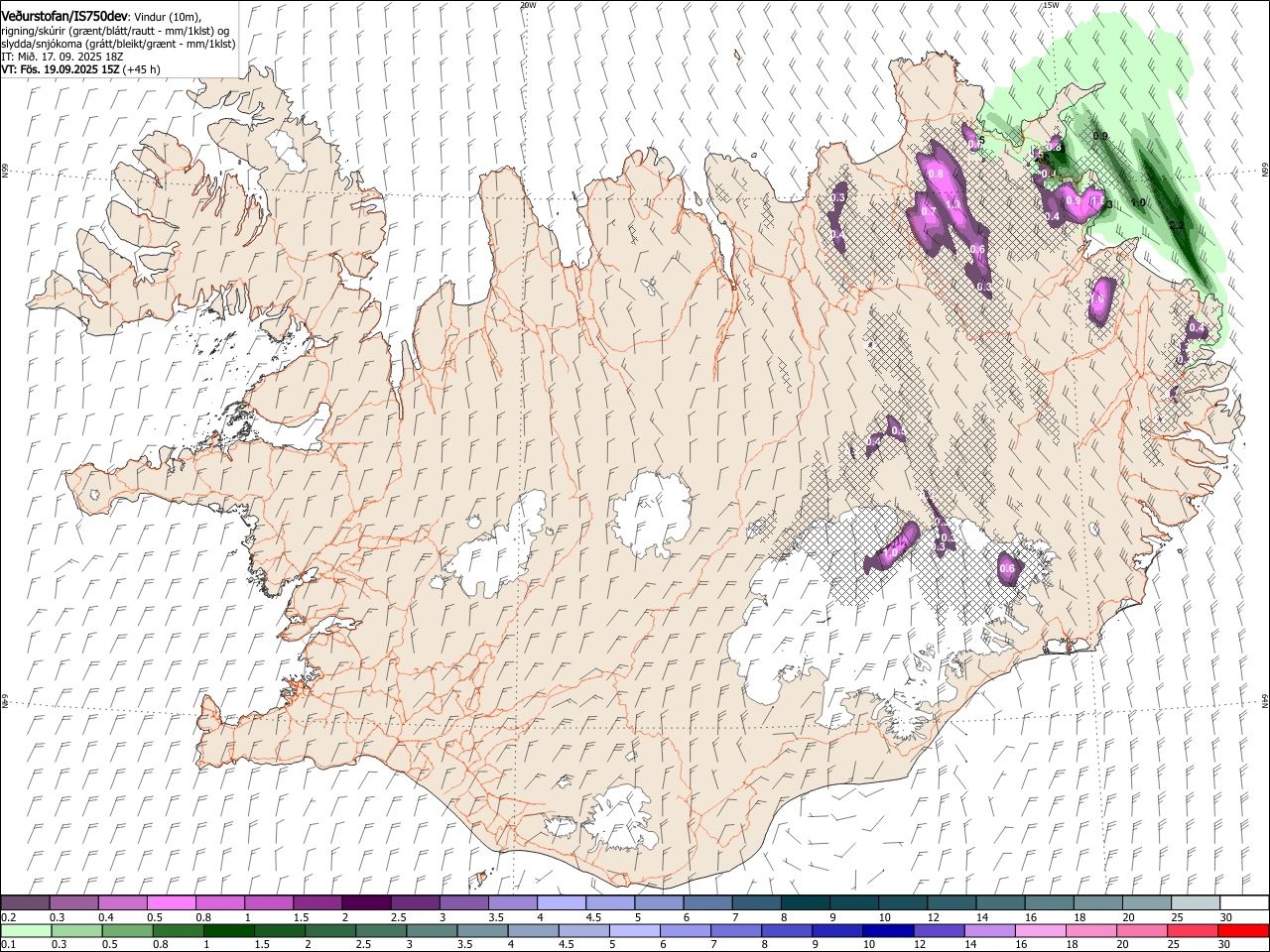Click the 'Veðurstofan/IS750dev' title text
The width and height of the screenshot is (1270, 952).
(x=65, y=17)
